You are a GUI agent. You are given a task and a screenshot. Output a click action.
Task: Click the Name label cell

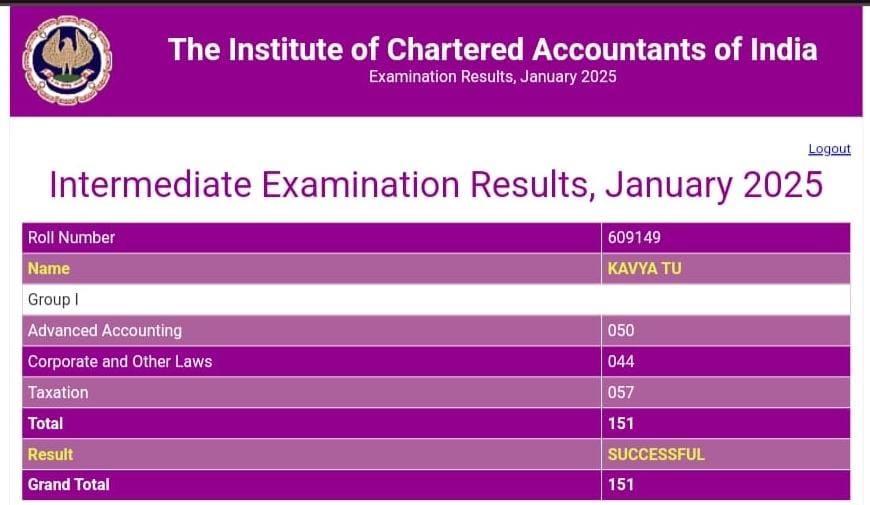point(49,268)
